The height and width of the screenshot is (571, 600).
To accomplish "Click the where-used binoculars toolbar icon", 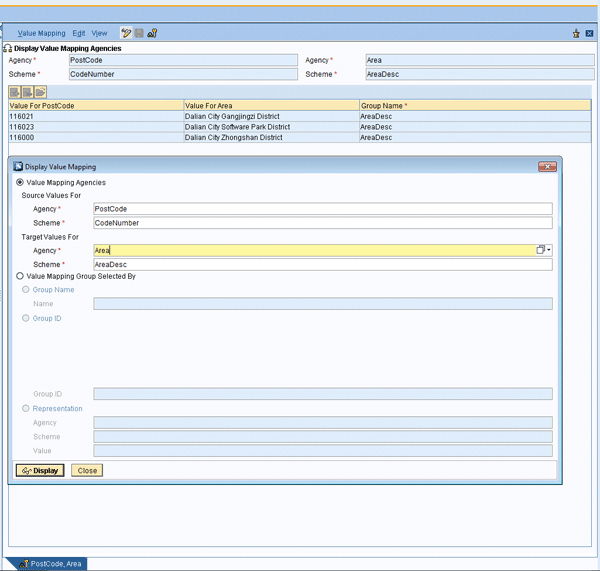I will click(x=152, y=33).
